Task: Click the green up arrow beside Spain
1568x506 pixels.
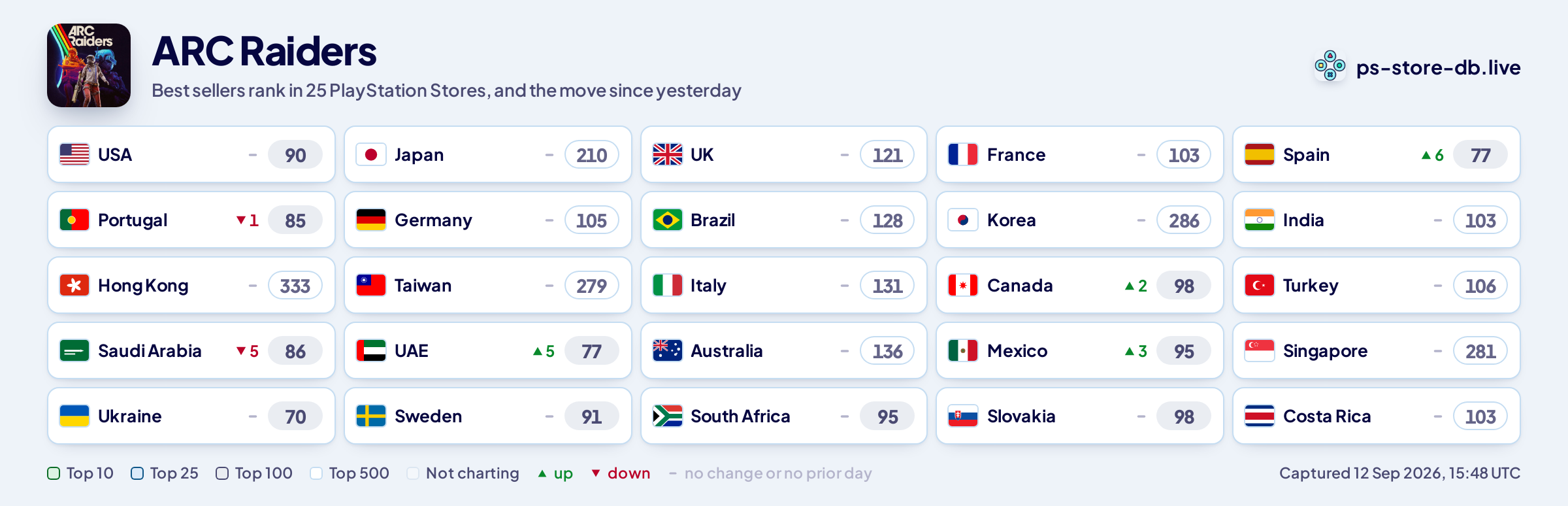Action: (x=1426, y=155)
